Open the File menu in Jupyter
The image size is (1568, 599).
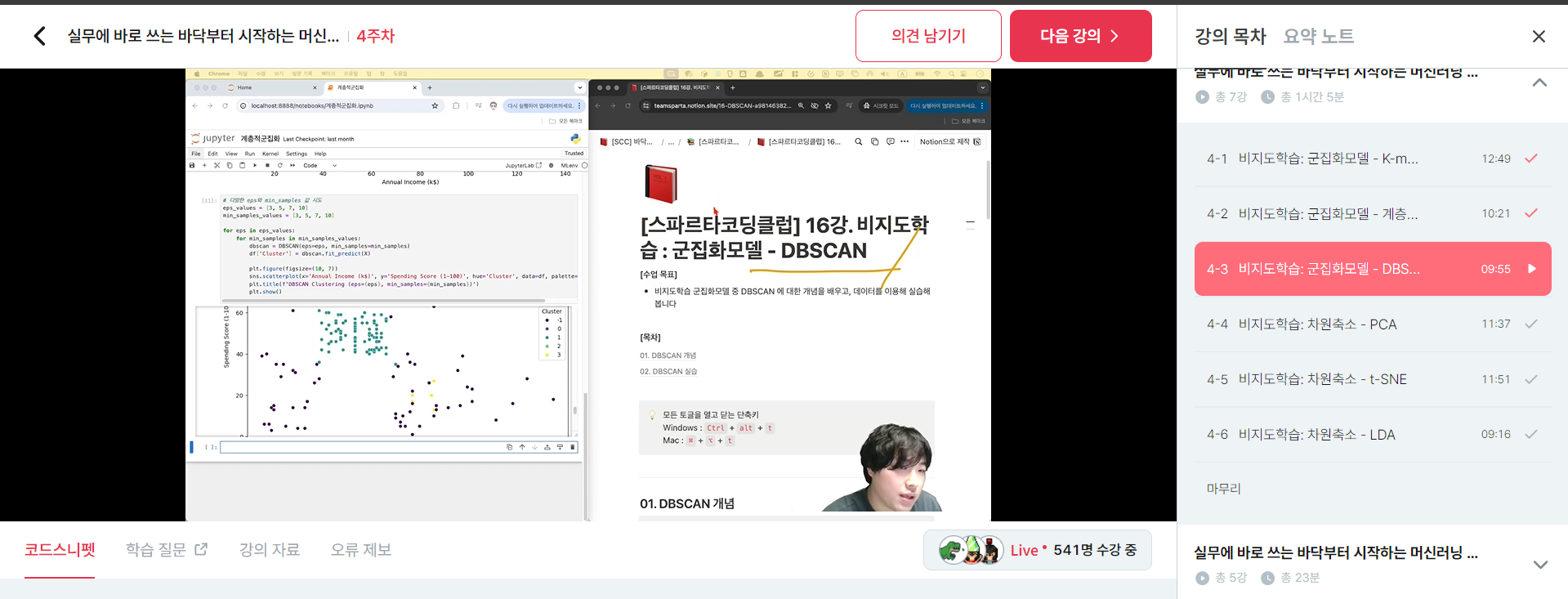click(196, 154)
